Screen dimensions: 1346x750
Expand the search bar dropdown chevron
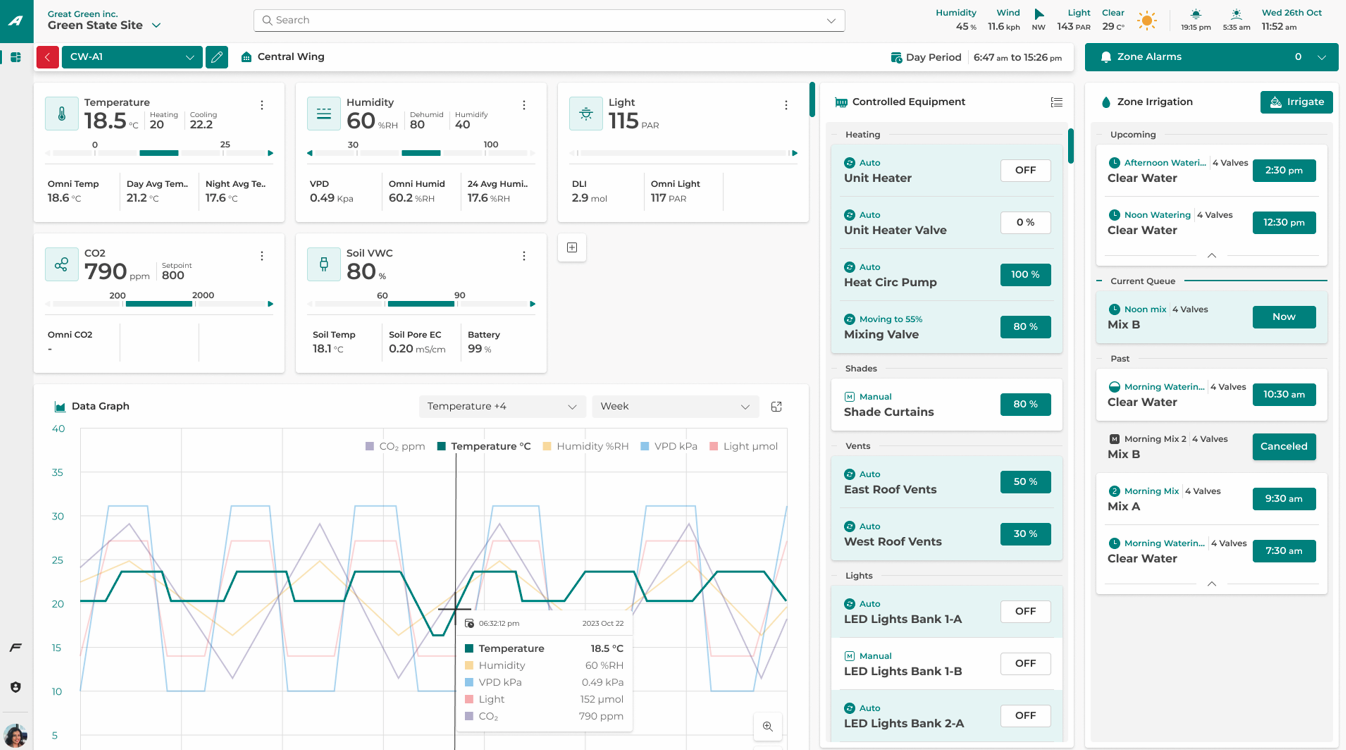(831, 20)
